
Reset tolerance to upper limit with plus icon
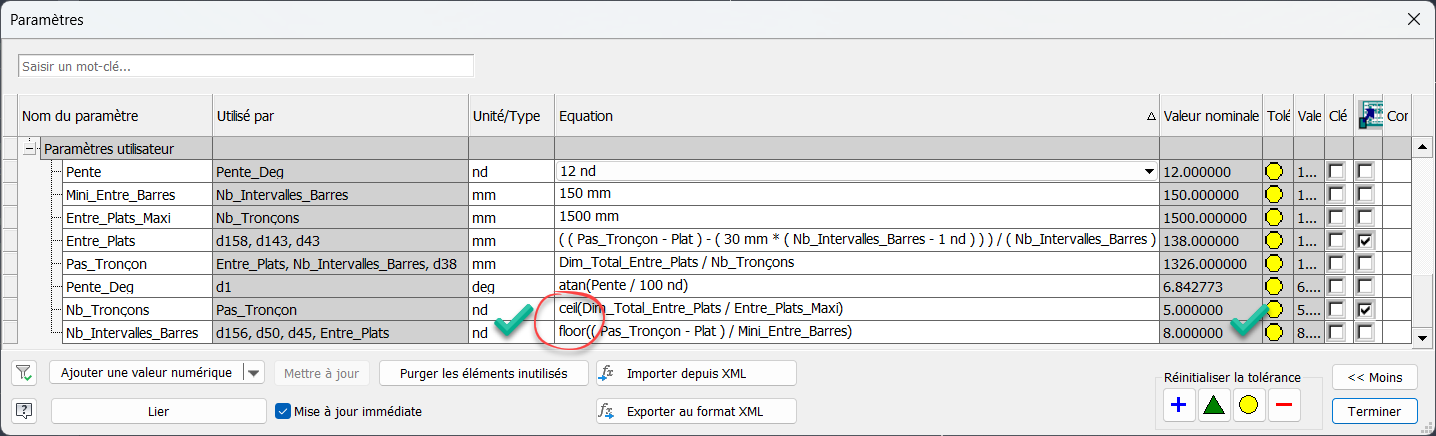1179,405
